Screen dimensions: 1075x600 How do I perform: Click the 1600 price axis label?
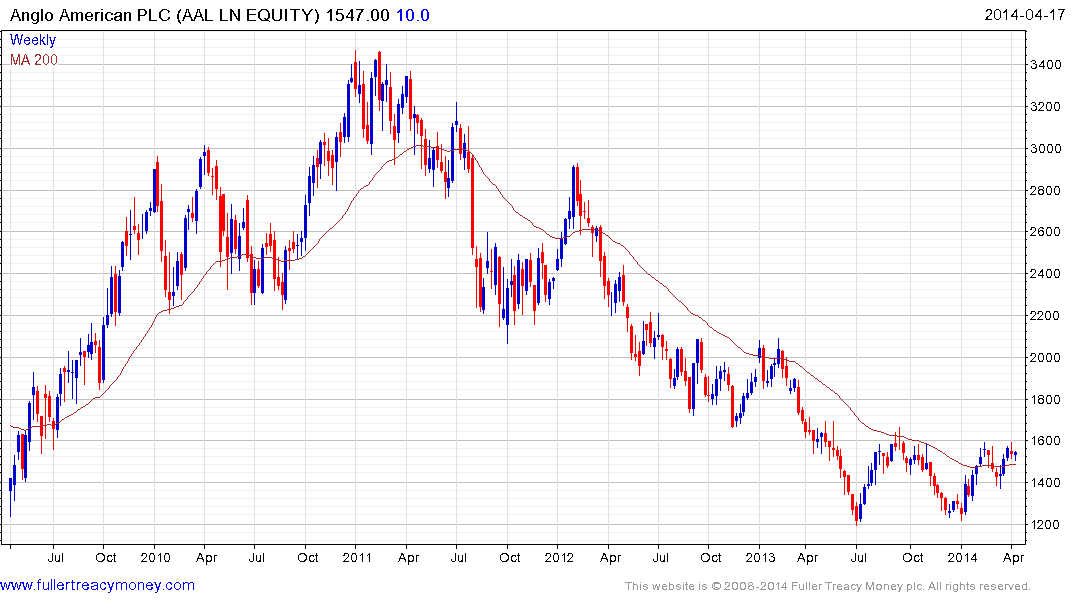[x=1046, y=441]
